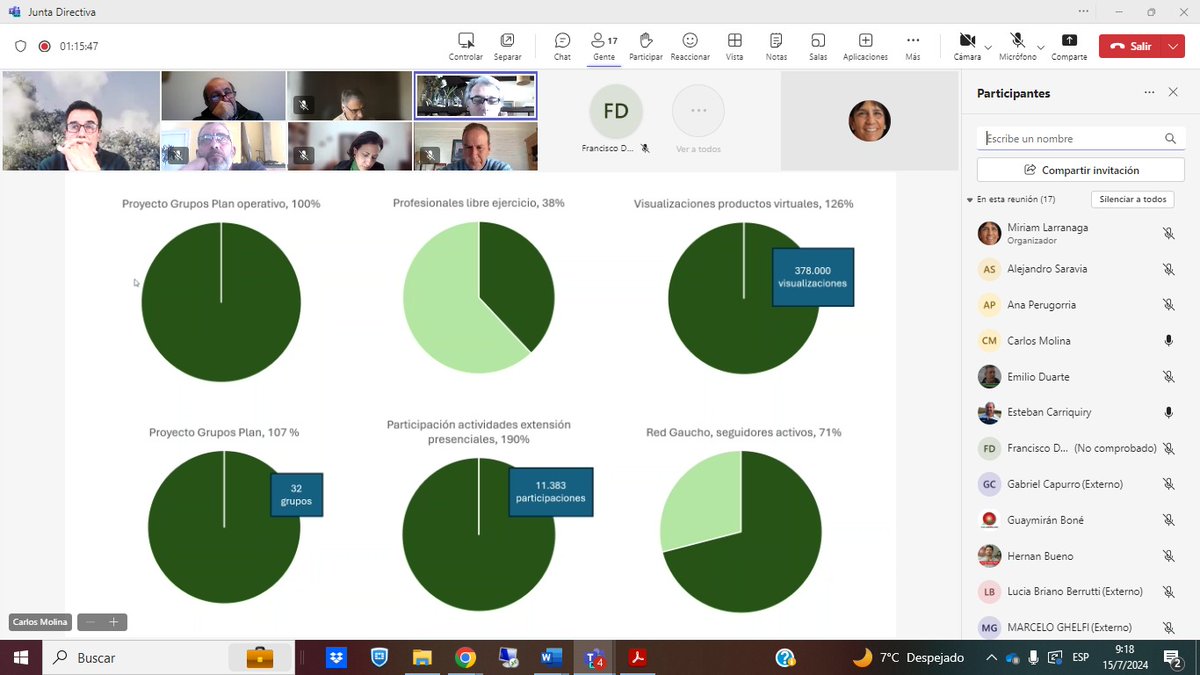Click Silenciar a todos button
This screenshot has height=675, width=1200.
pos(1132,199)
